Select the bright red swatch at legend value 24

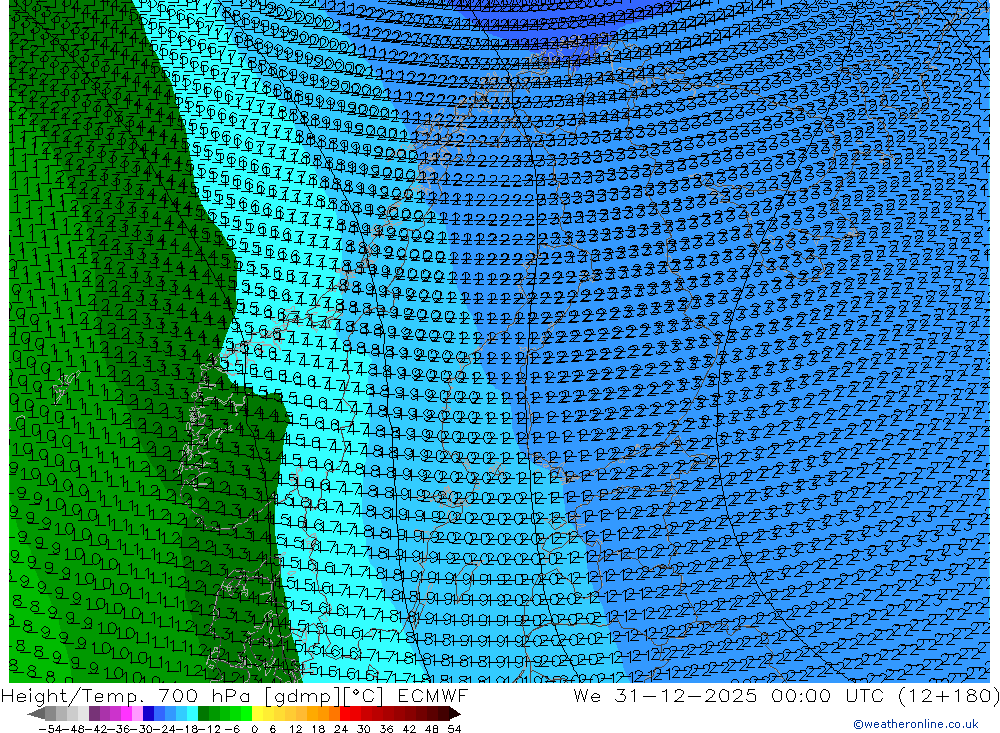pyautogui.click(x=345, y=714)
